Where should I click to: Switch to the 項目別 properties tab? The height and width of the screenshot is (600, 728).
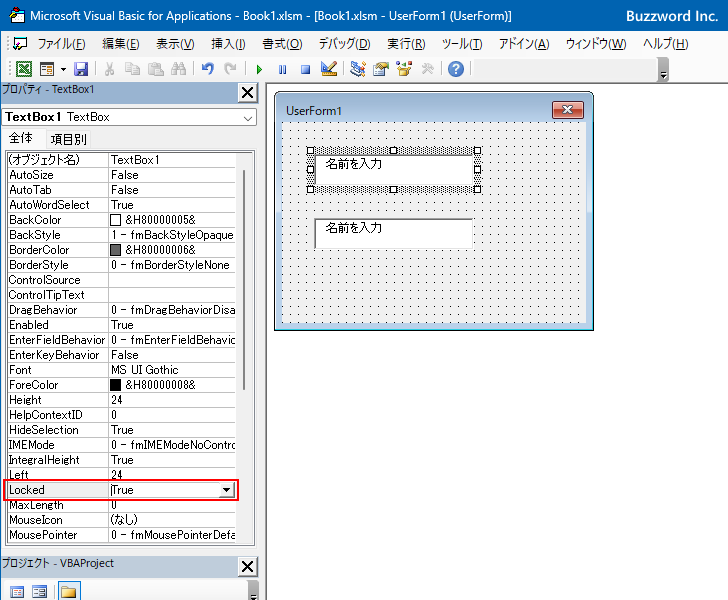68,139
